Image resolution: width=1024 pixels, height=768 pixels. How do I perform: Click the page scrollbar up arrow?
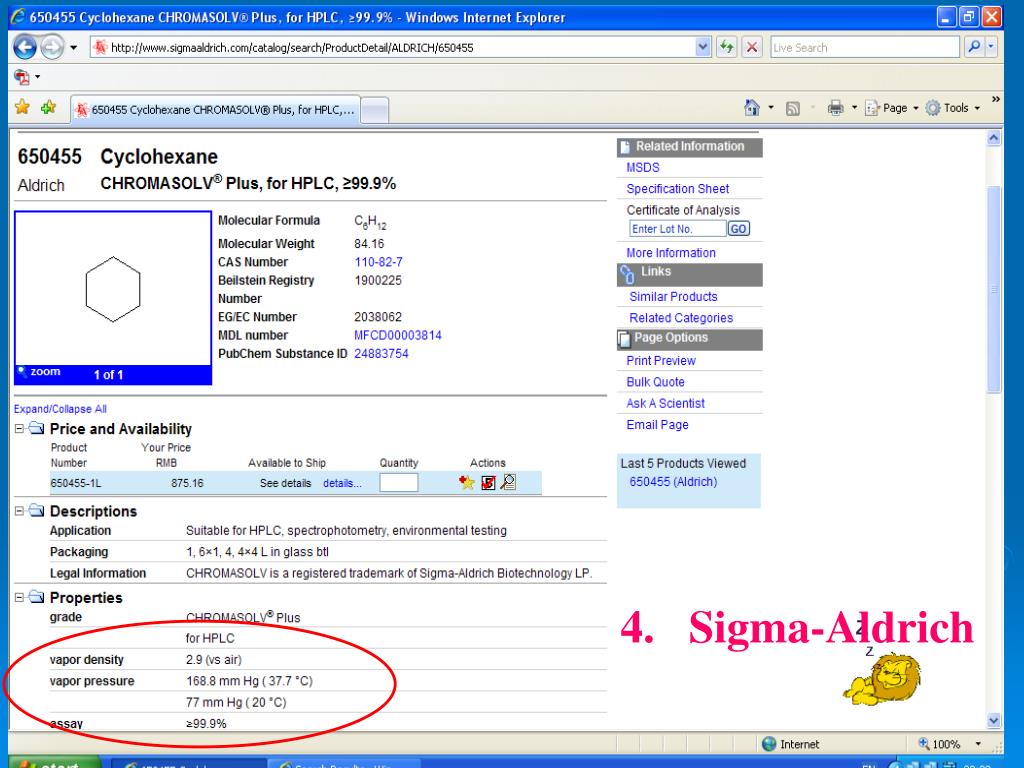pos(993,138)
